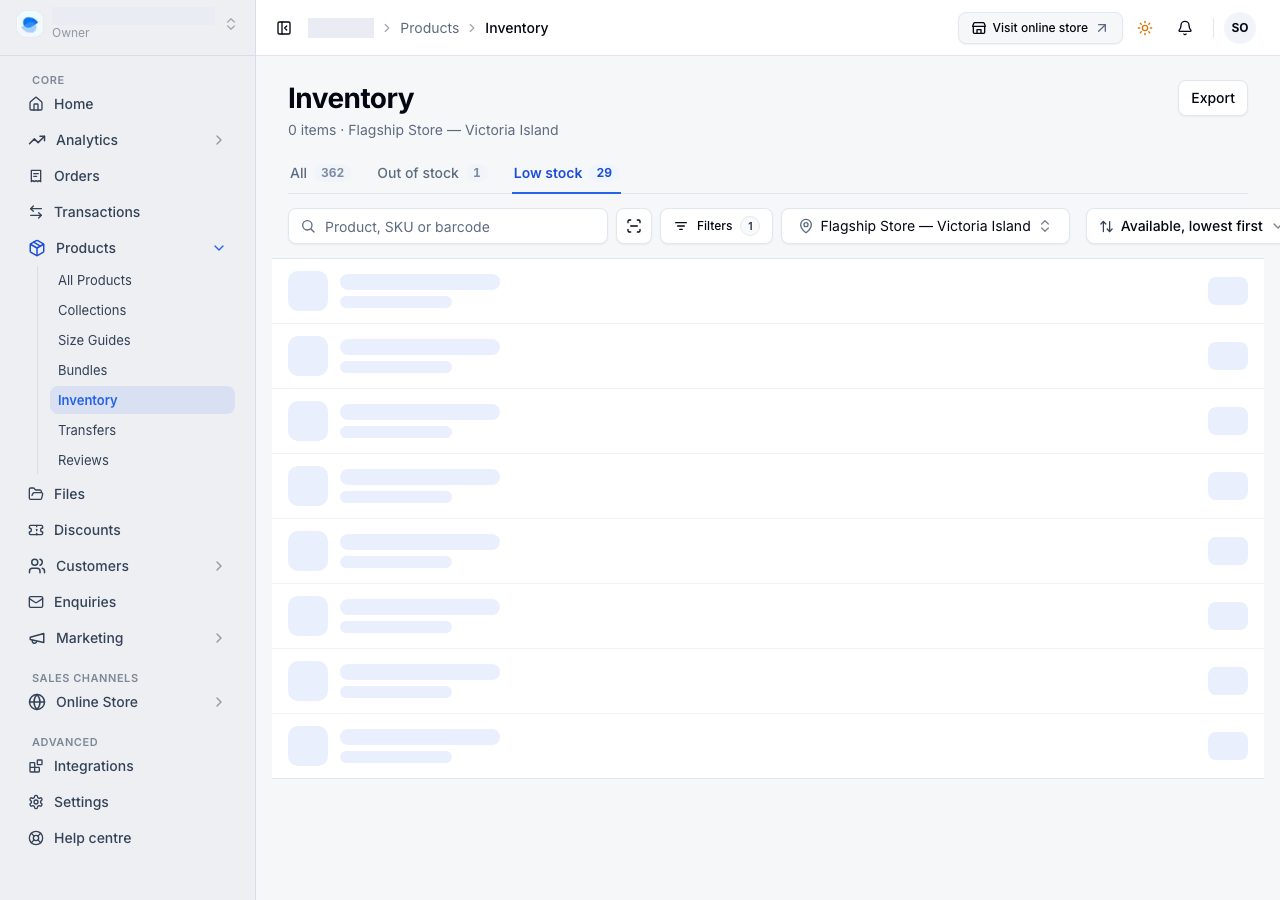Open Collections in sidebar

(142, 310)
